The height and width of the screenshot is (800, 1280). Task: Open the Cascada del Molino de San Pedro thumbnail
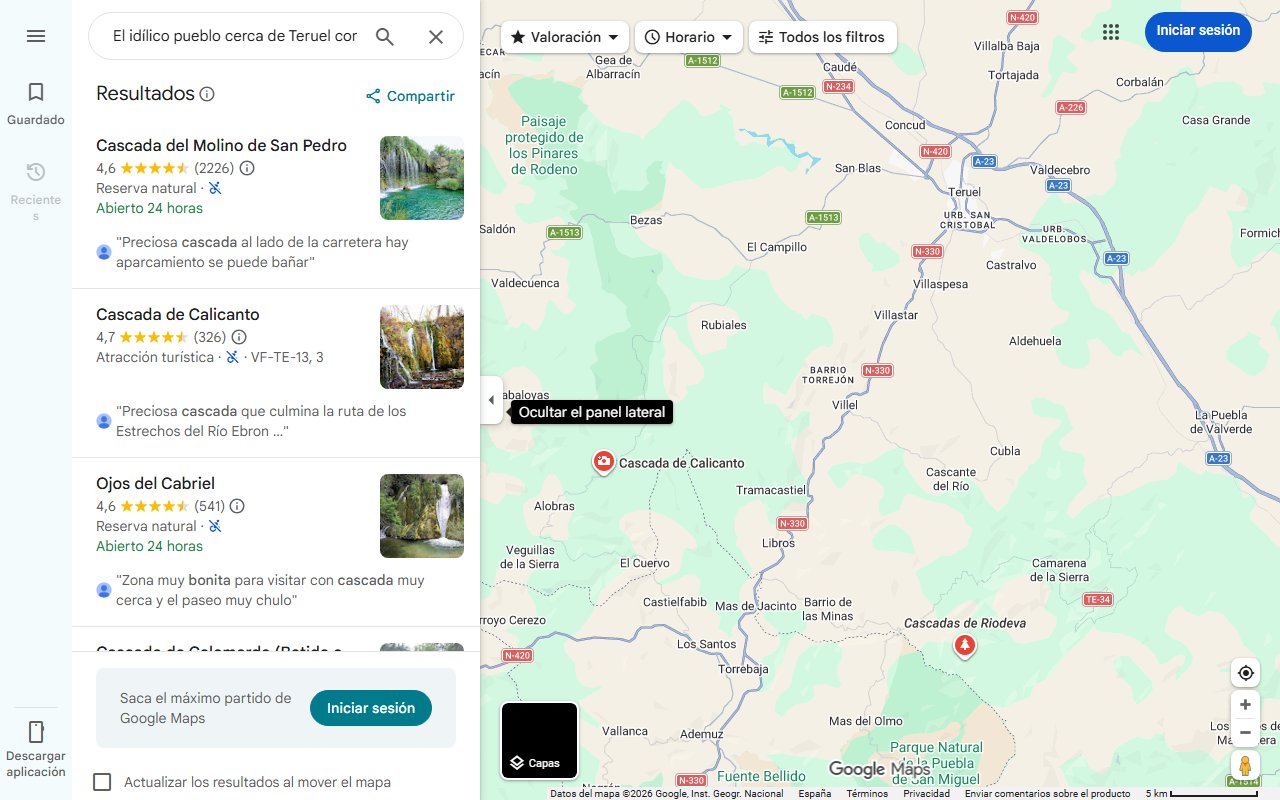[421, 178]
